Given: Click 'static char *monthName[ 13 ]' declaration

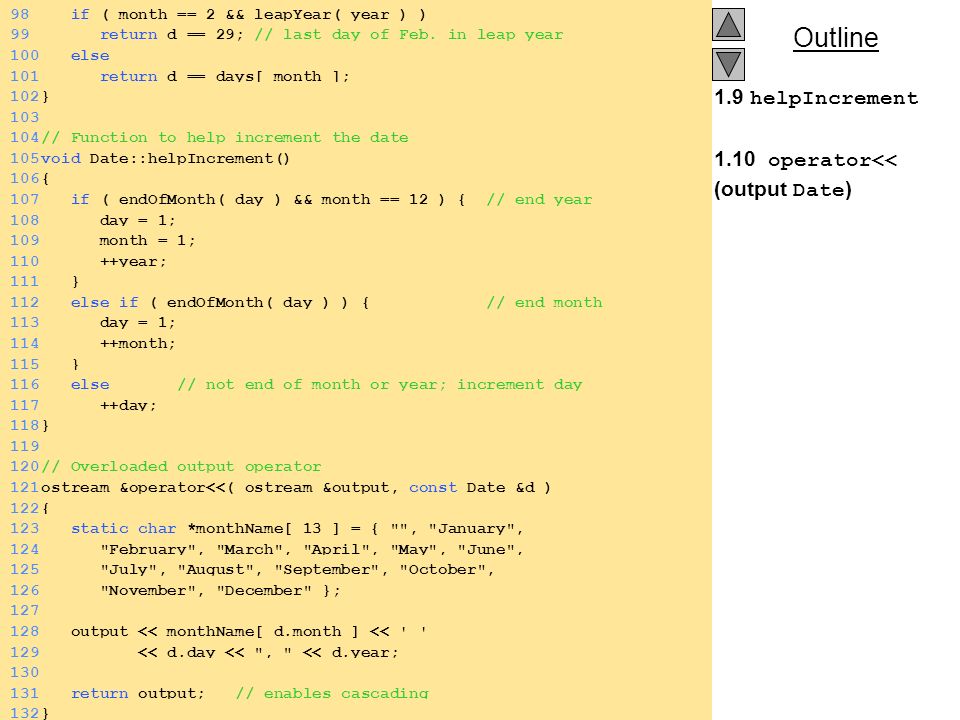Looking at the screenshot, I should point(205,528).
